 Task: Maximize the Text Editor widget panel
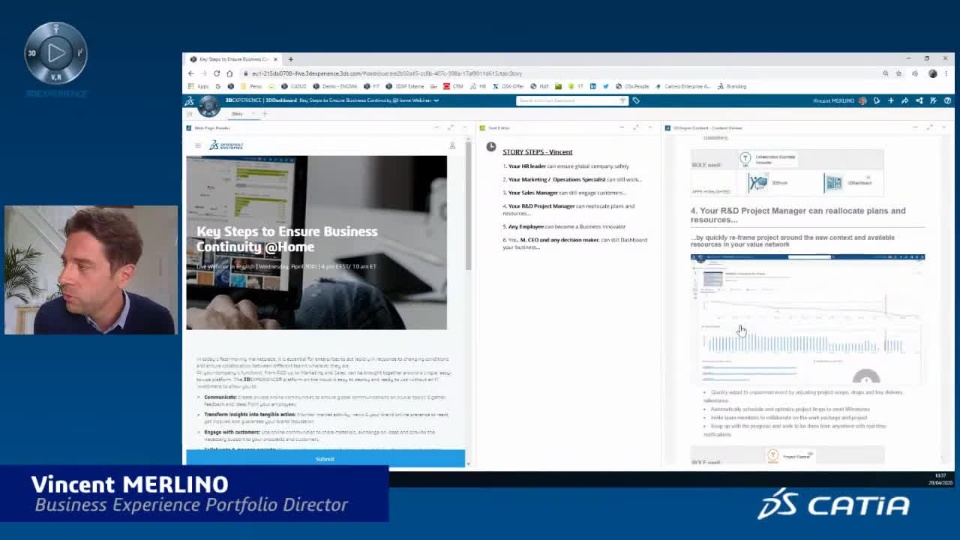click(636, 127)
